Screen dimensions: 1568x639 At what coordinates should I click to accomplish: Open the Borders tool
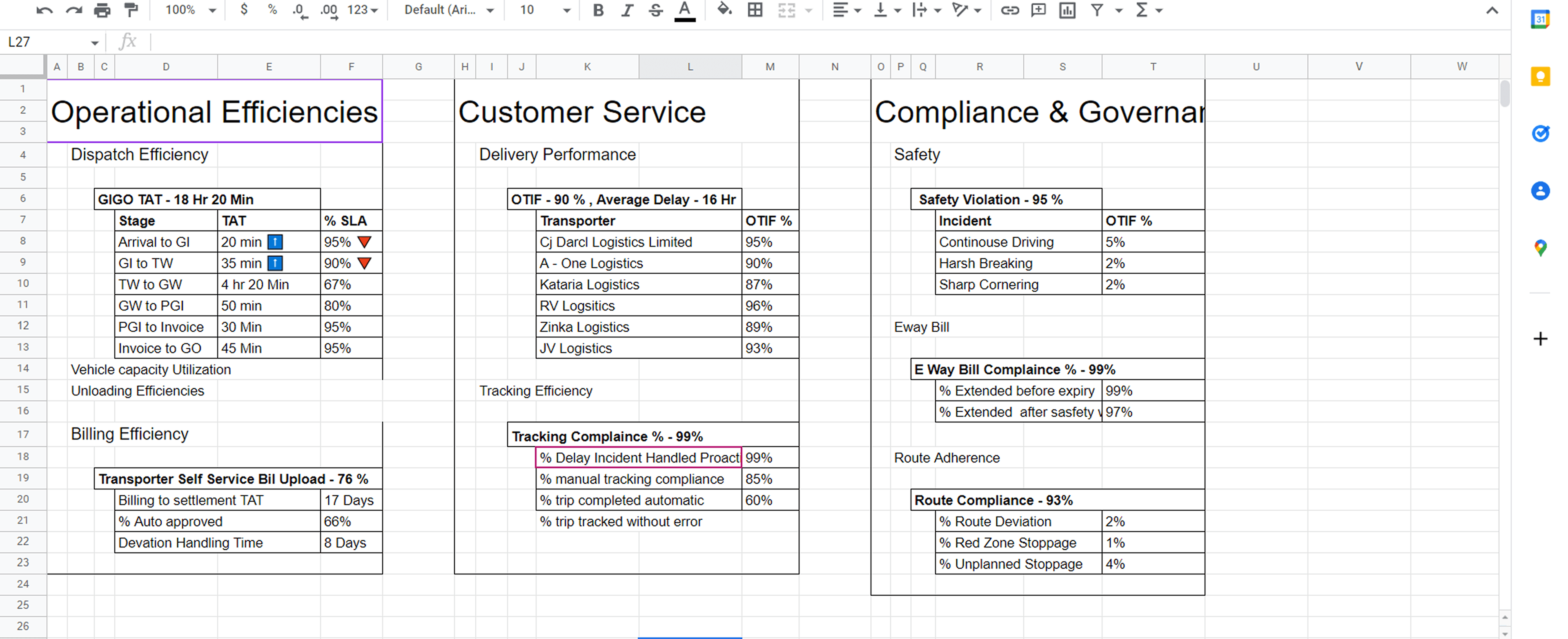(x=755, y=10)
